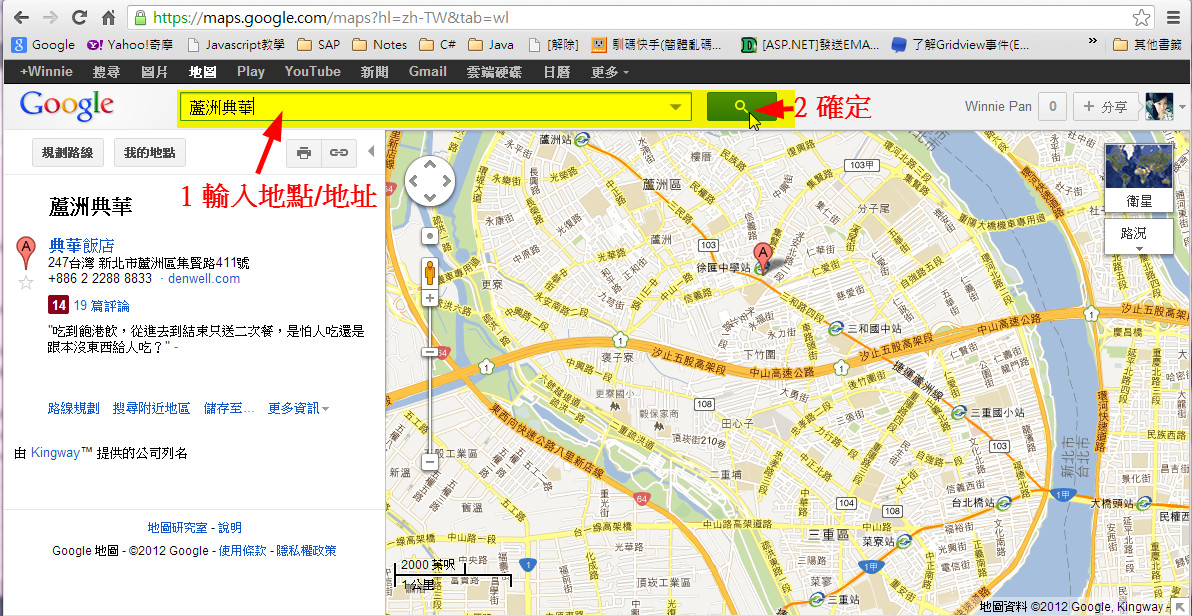Click the zoom slider handle
This screenshot has width=1192, height=616.
tap(430, 352)
